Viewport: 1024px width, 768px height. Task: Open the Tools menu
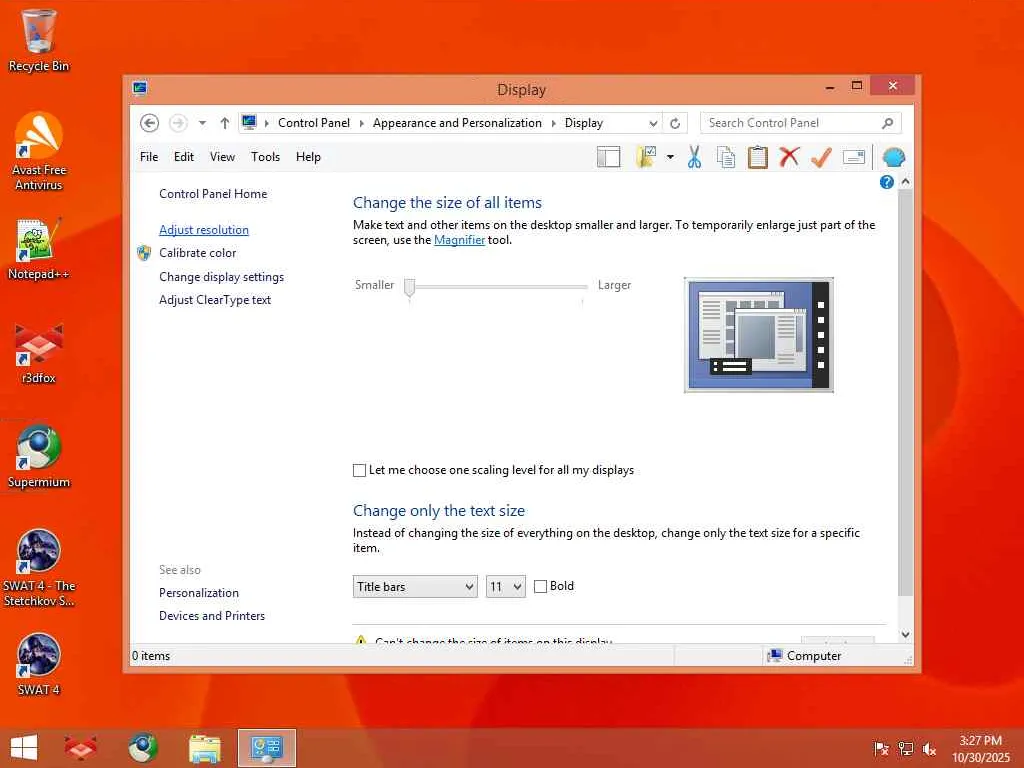pyautogui.click(x=265, y=157)
